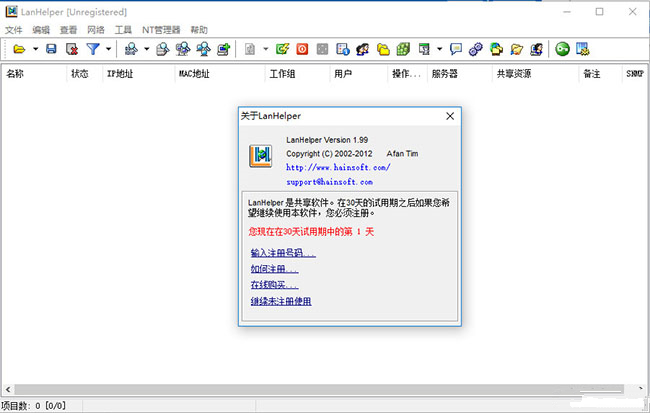Screen dimensions: 650x413
Task: Click the speech bubble message icon
Action: [x=456, y=49]
